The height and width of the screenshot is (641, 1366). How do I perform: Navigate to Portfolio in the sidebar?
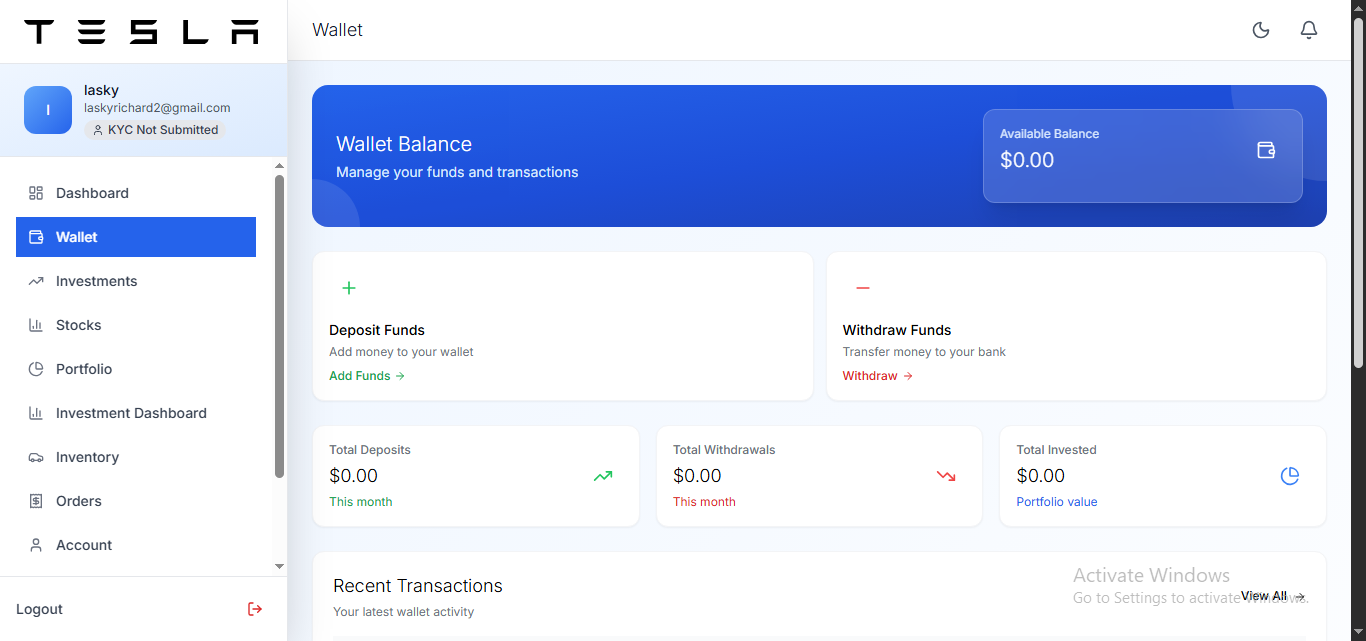(136, 369)
